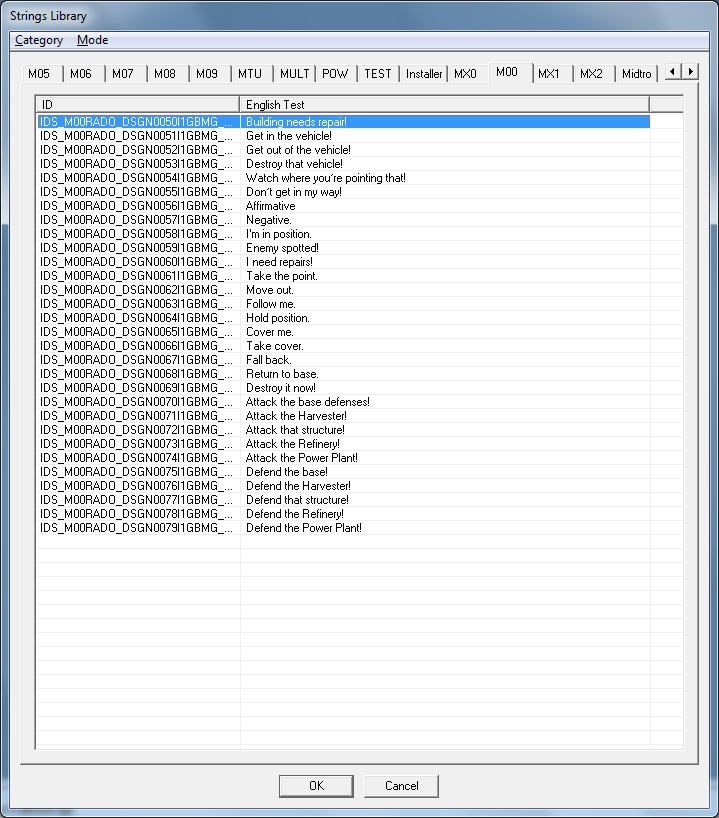Sort by the ID column header
This screenshot has width=719, height=818.
(x=137, y=104)
